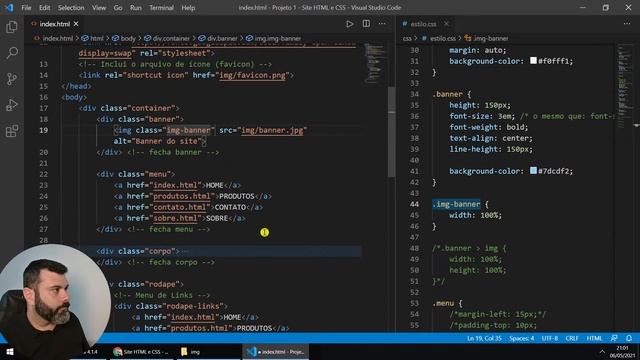Screen dimensions: 640x360
Task: Select the div.banner breadcrumb item
Action: [222, 38]
